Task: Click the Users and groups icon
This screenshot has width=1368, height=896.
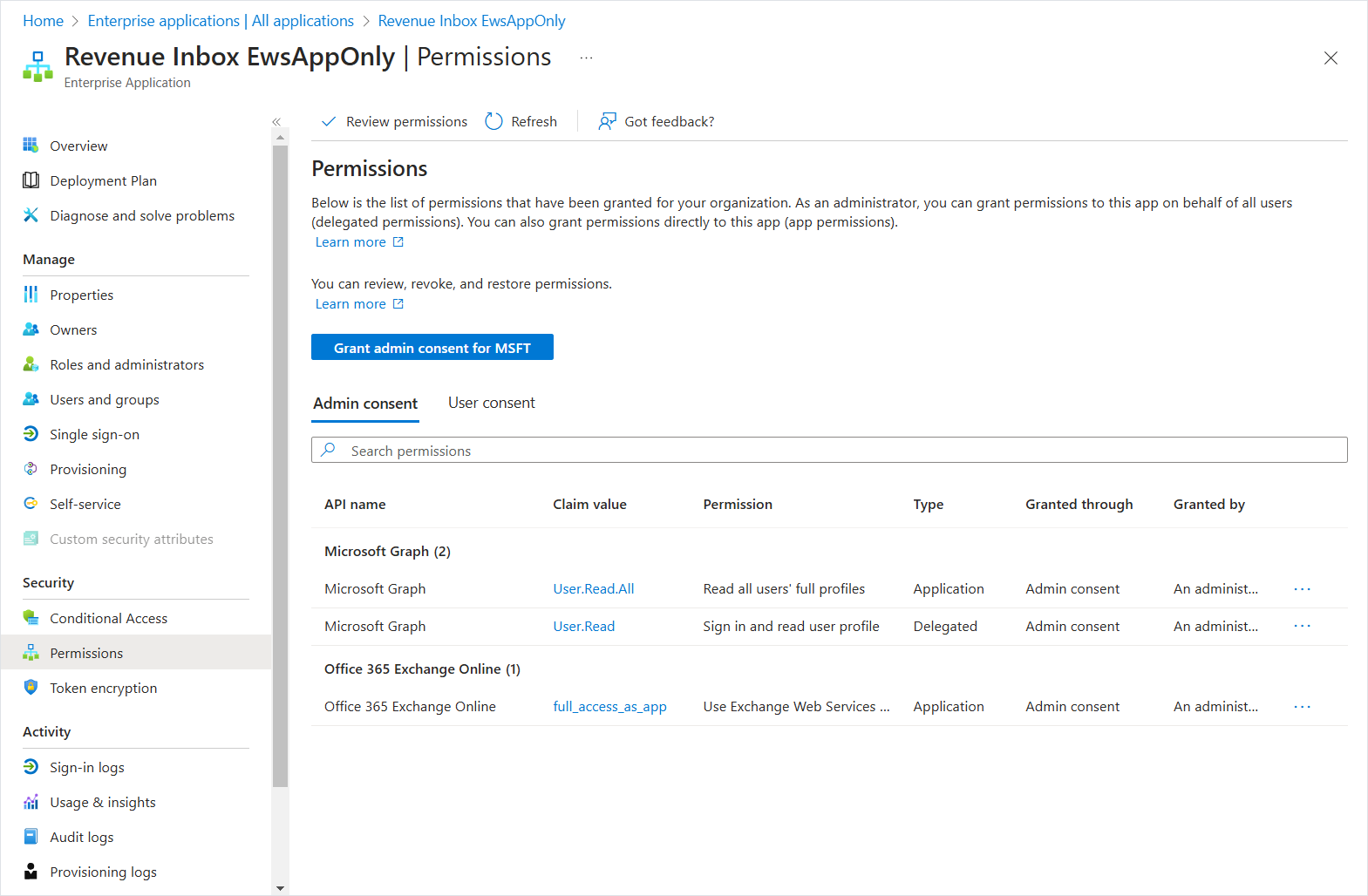Action: pyautogui.click(x=31, y=398)
